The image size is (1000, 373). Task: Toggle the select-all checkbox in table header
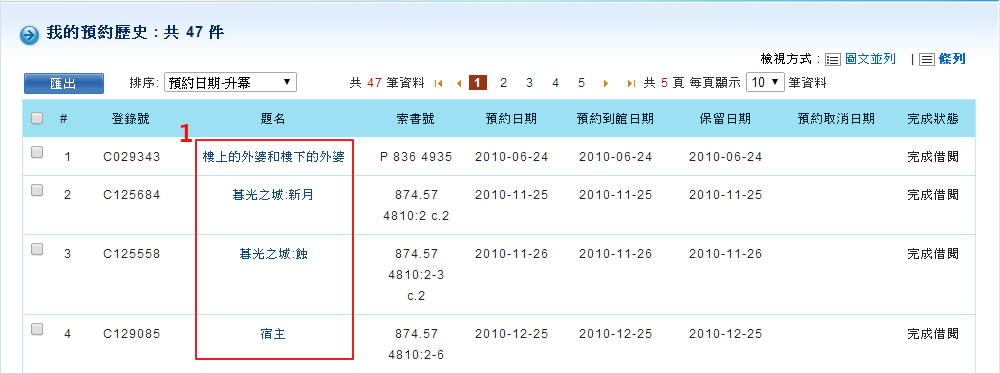[37, 118]
